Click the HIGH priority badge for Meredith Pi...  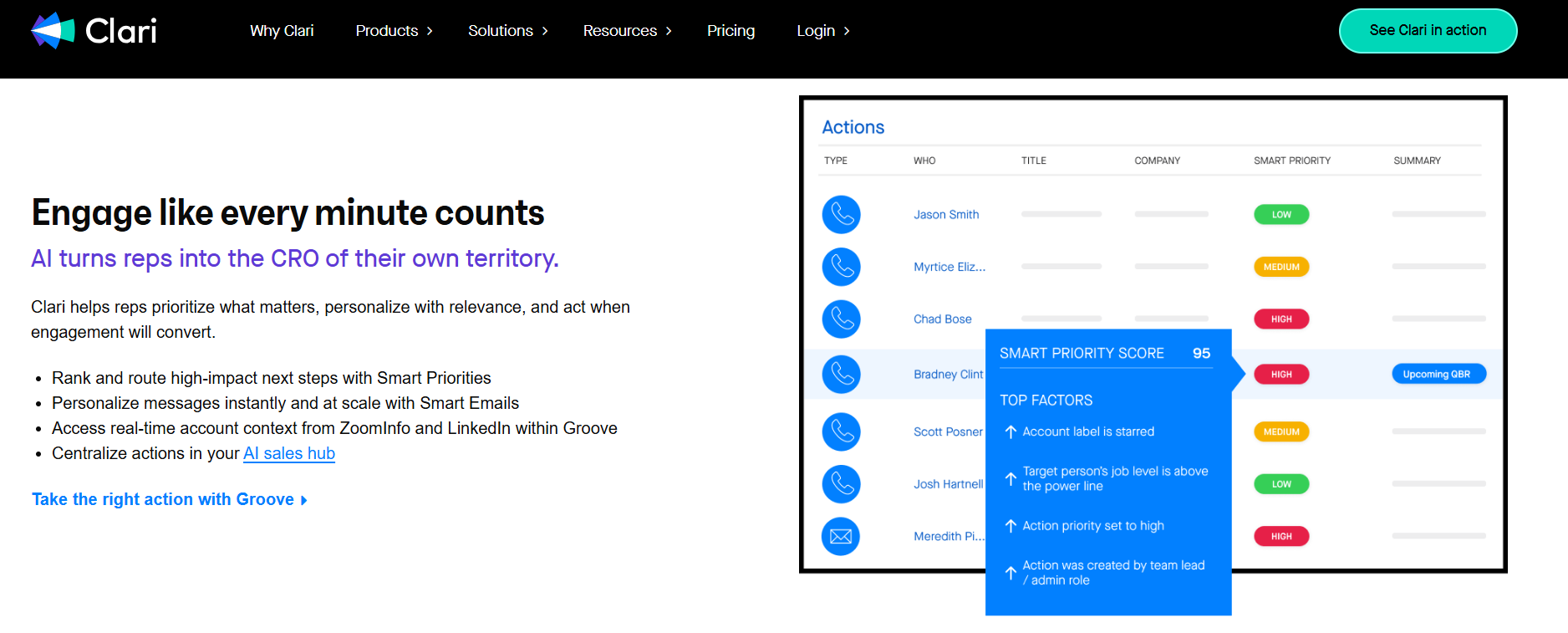pyautogui.click(x=1281, y=537)
